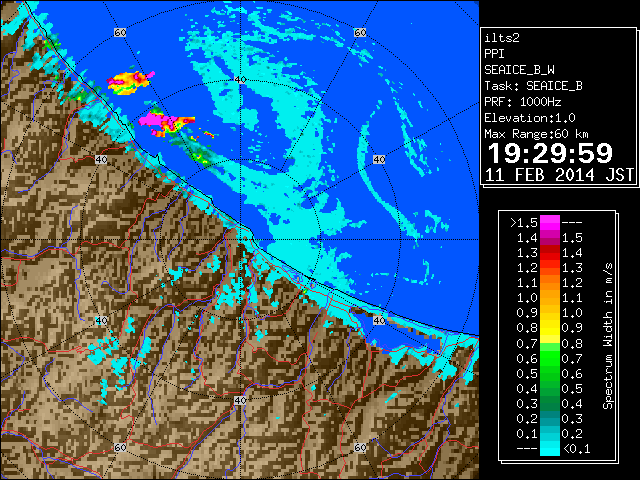640x480 pixels.
Task: Click the "<0.1" legend label
Action: click(x=576, y=449)
